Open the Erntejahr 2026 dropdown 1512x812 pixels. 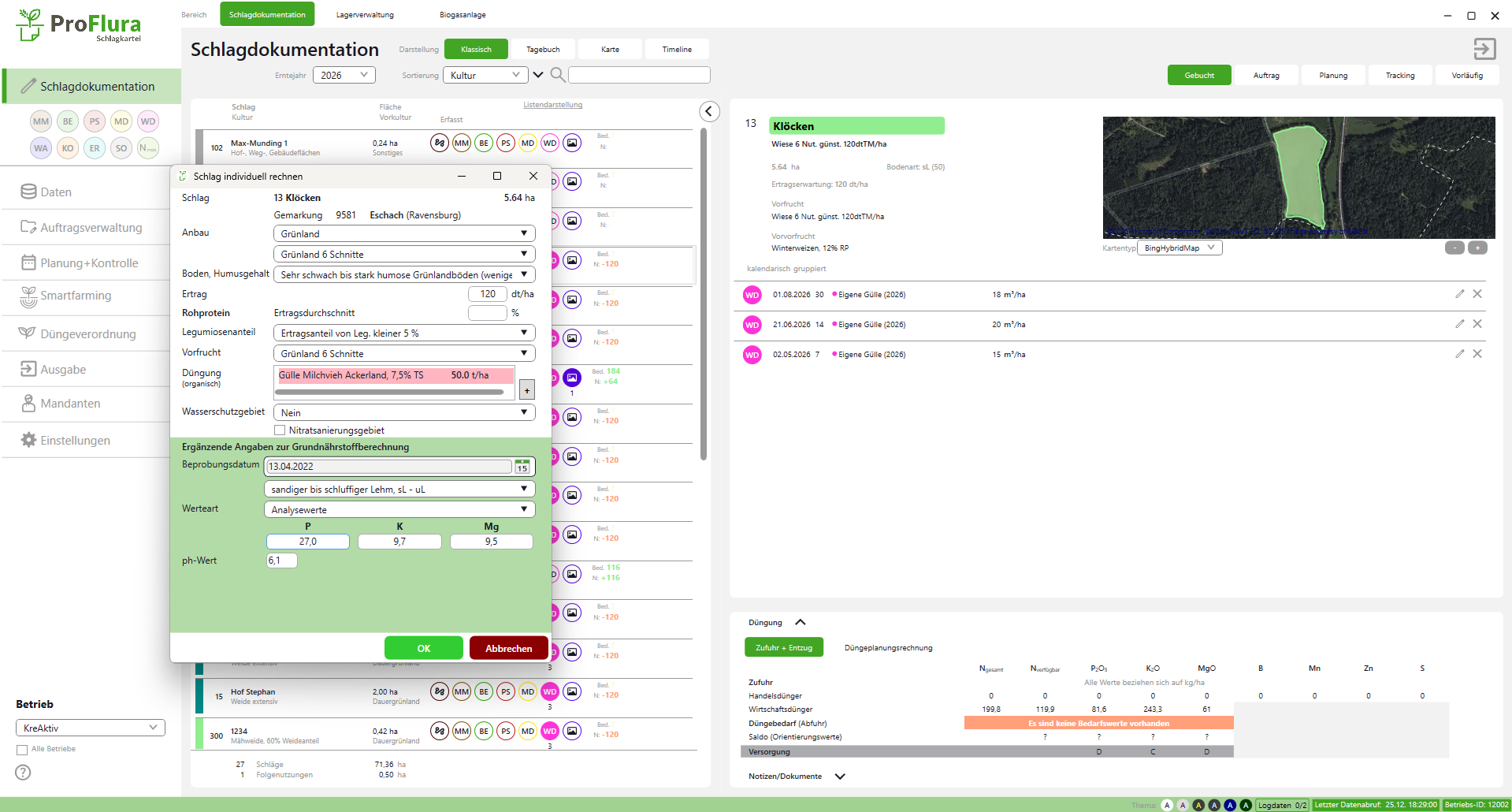(344, 75)
